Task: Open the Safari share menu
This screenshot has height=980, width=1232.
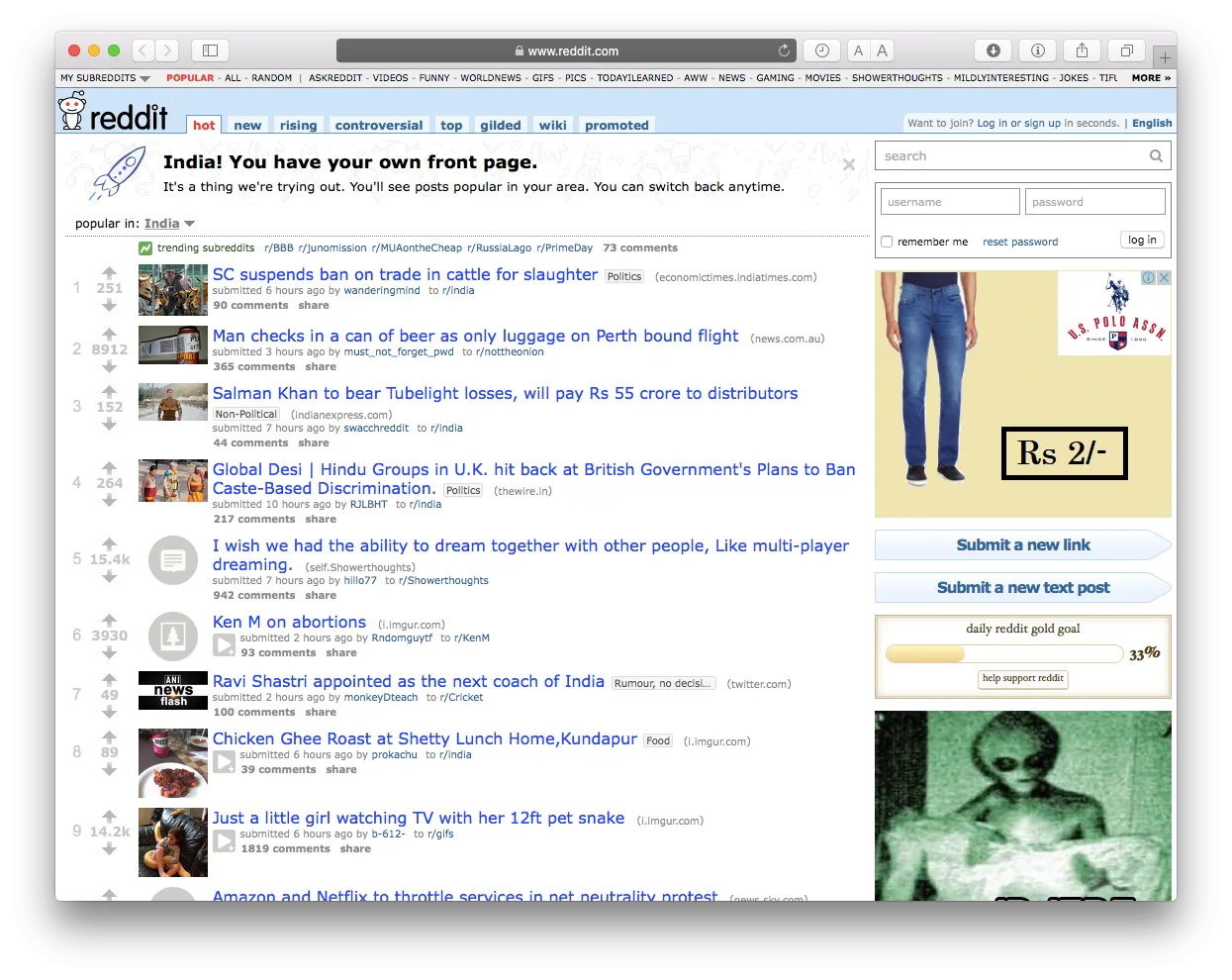Action: point(1082,50)
